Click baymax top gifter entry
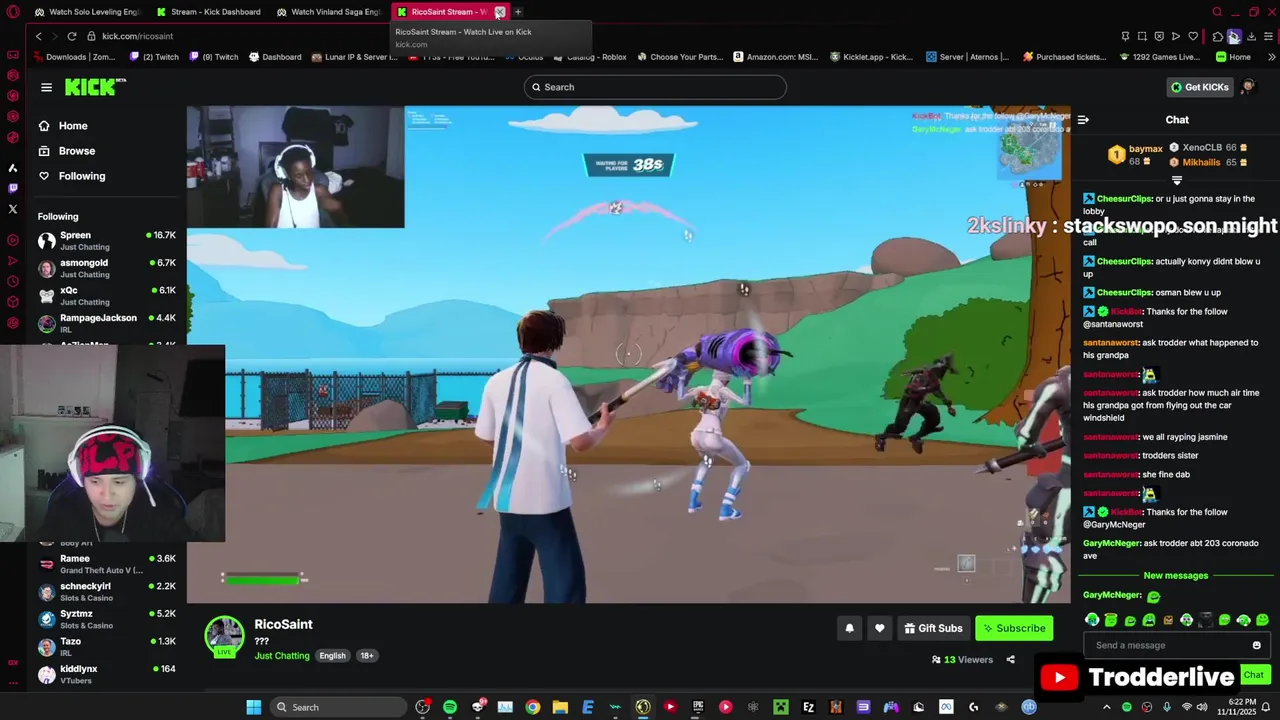The image size is (1280, 720). [x=1136, y=155]
